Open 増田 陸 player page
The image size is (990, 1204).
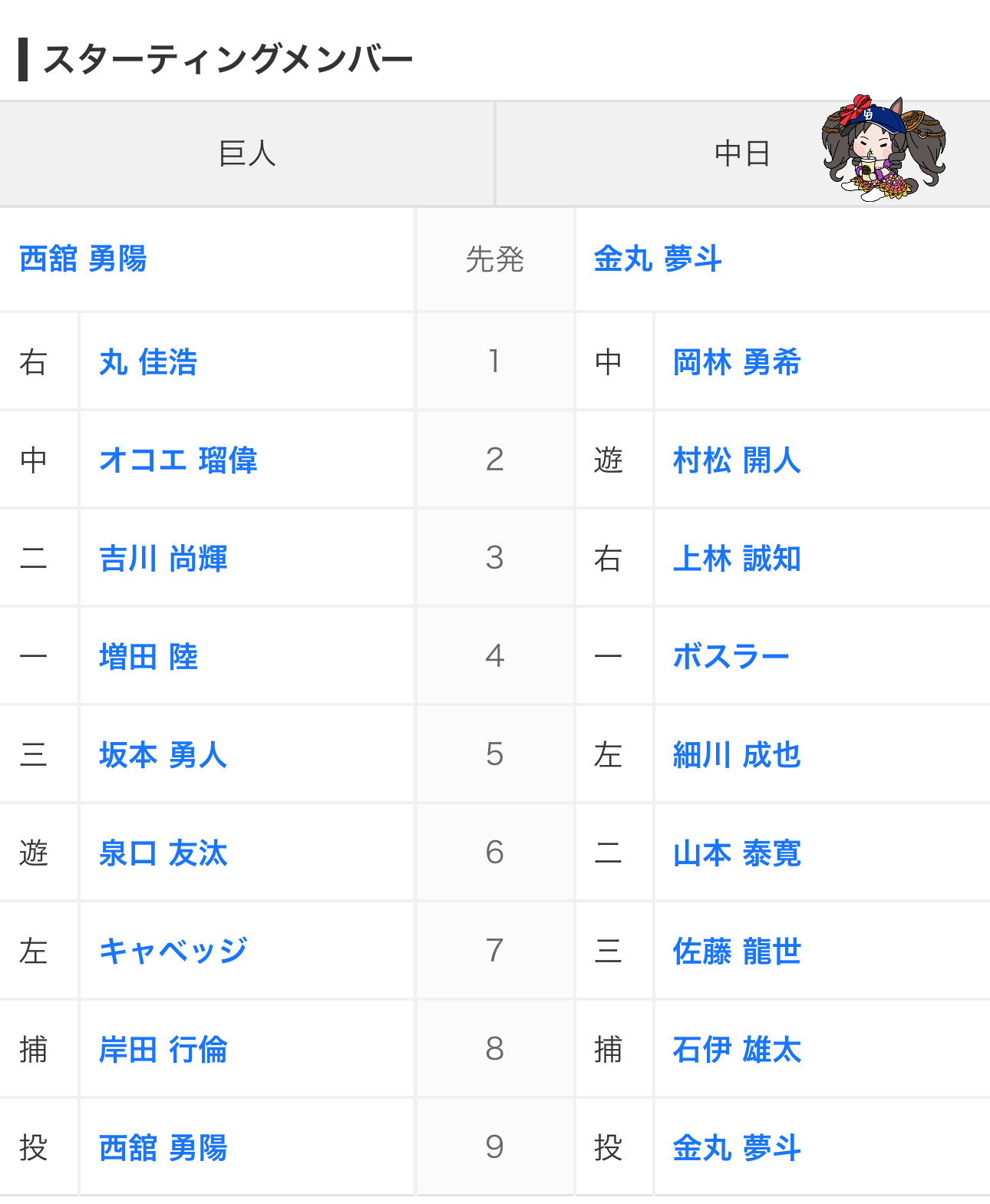point(148,657)
